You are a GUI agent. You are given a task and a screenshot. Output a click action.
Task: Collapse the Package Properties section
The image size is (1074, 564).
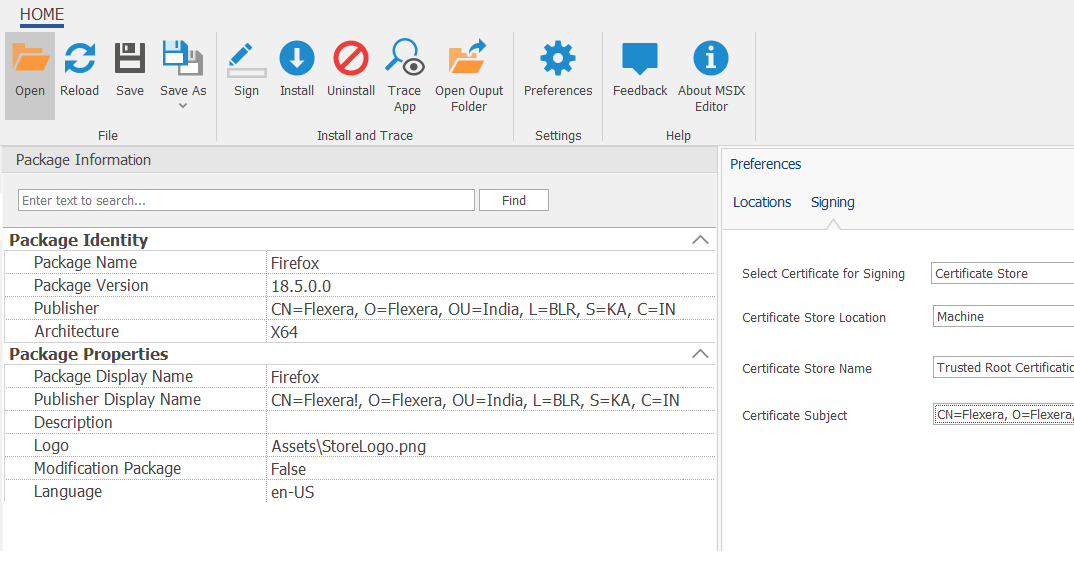click(x=700, y=354)
